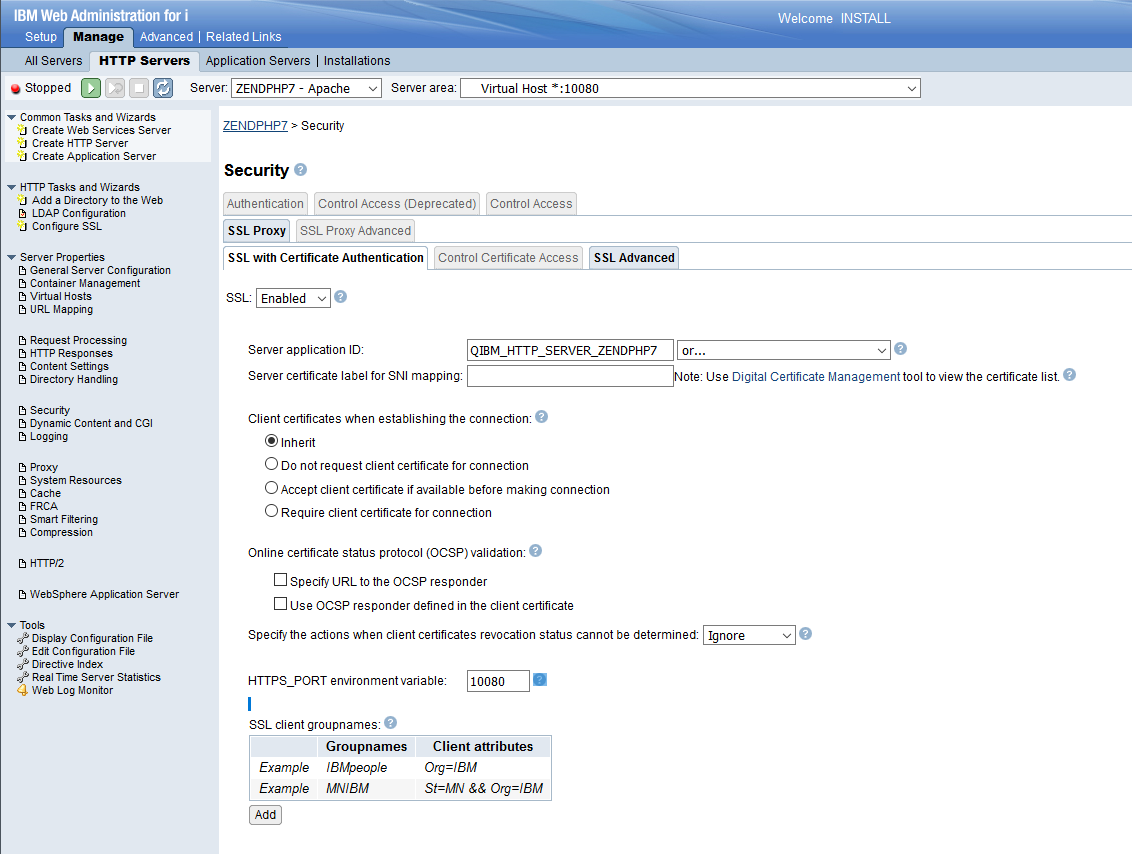The image size is (1132, 854).
Task: Click the Add button under groupnames table
Action: pos(265,814)
